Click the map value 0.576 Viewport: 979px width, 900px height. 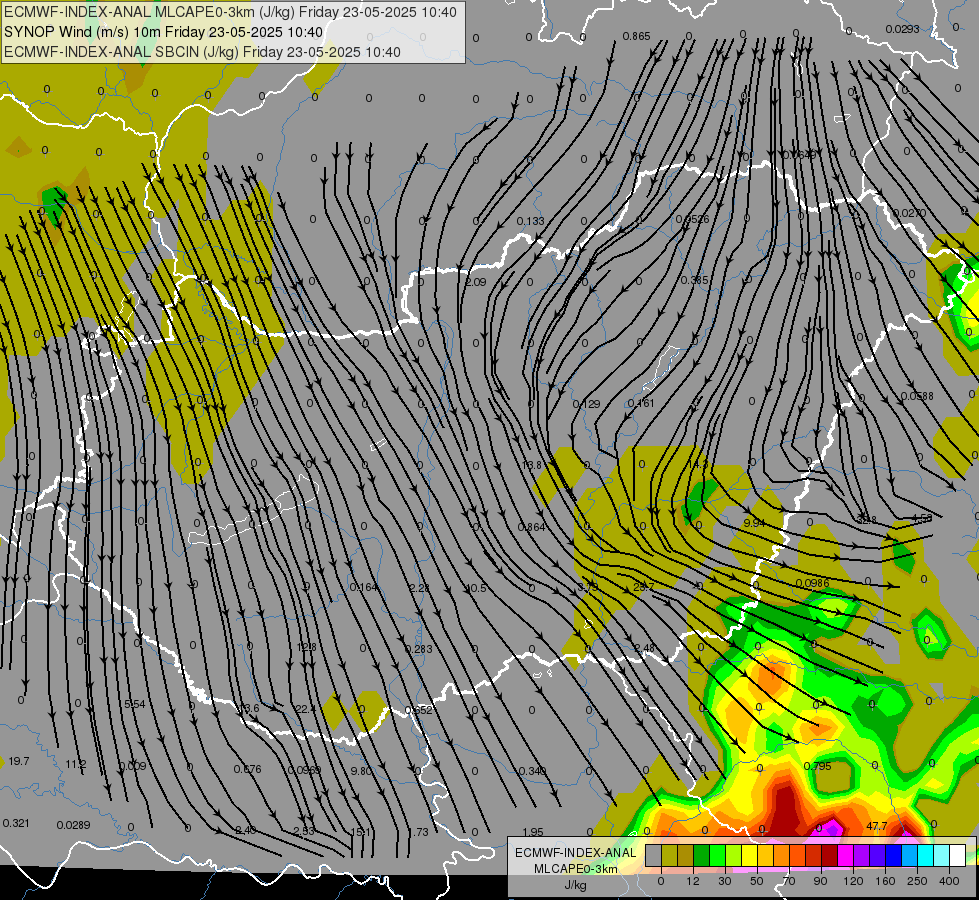[247, 769]
